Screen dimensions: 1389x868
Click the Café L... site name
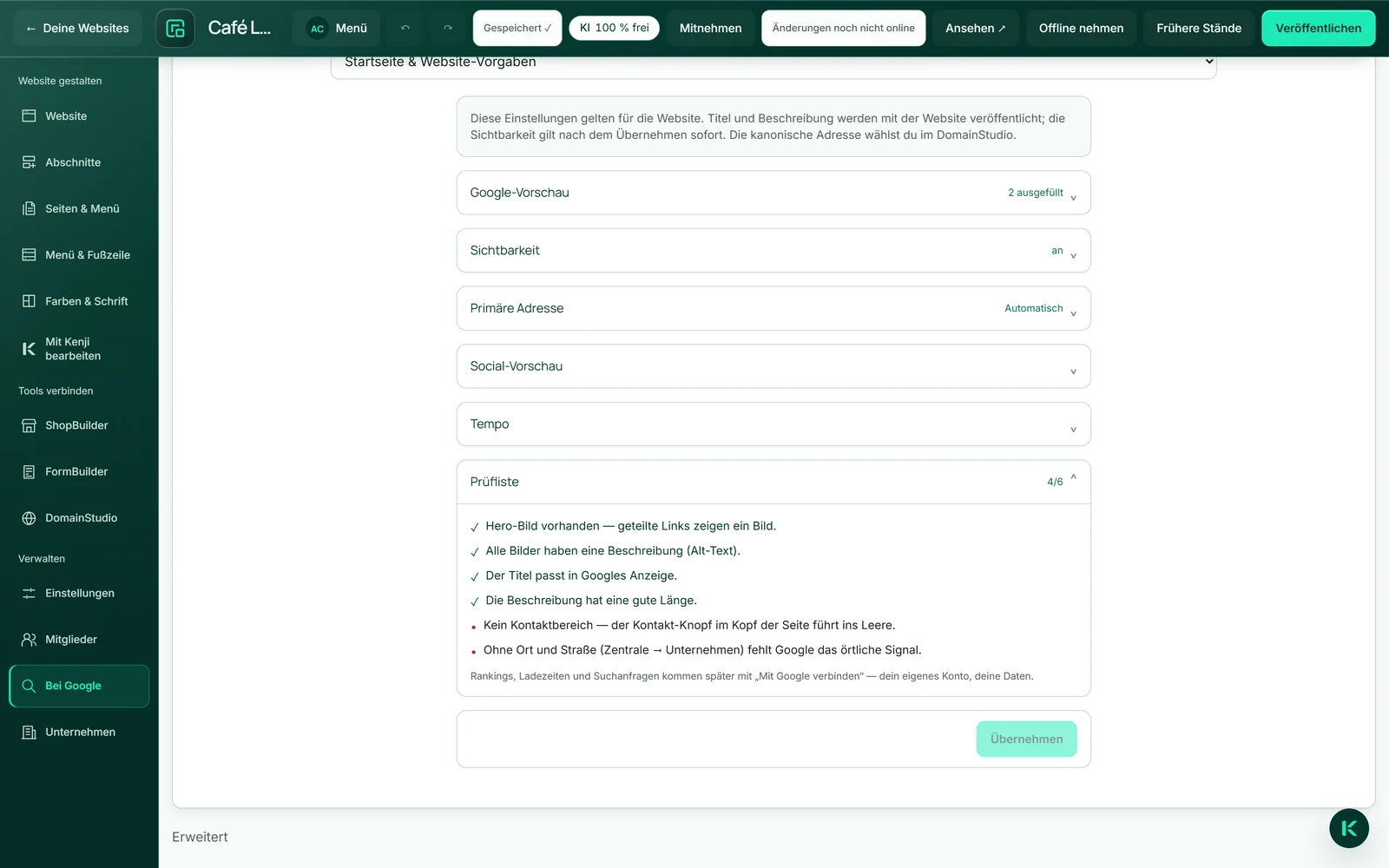tap(240, 28)
